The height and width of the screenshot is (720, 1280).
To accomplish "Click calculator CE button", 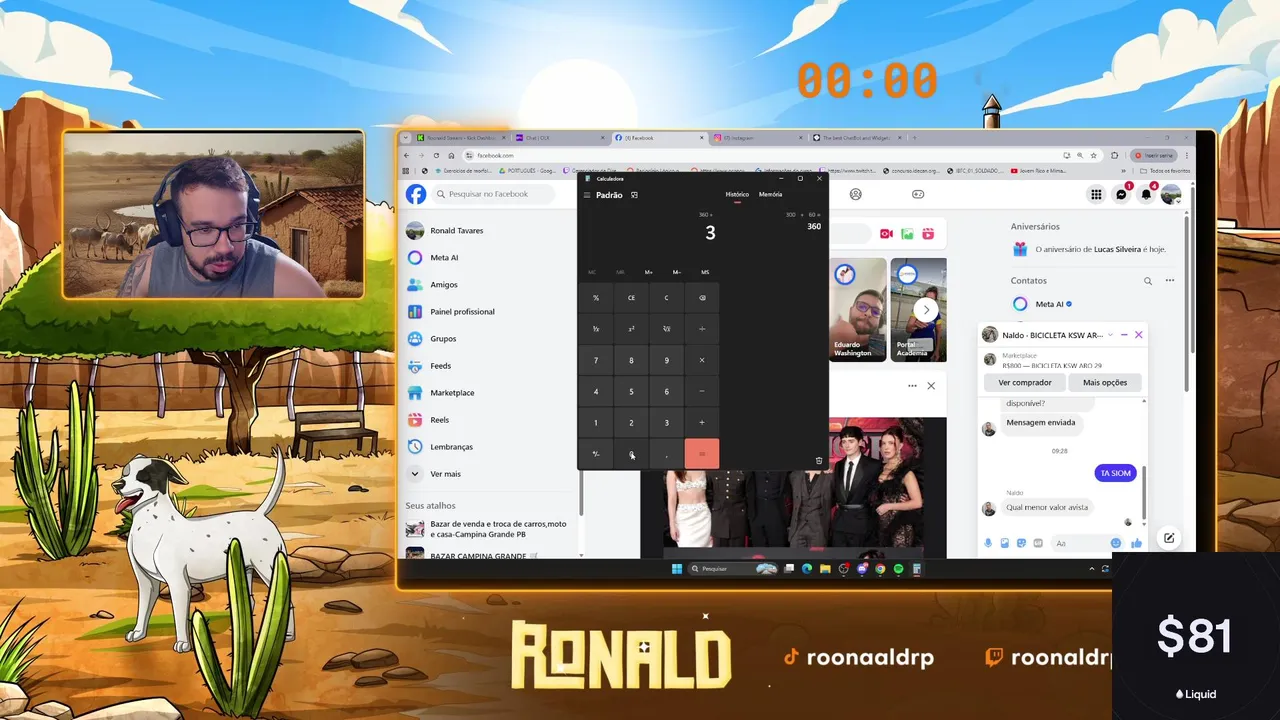I will pyautogui.click(x=631, y=298).
